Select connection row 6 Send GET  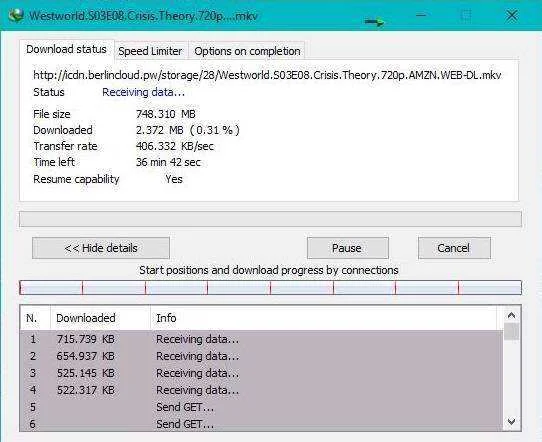[262, 424]
